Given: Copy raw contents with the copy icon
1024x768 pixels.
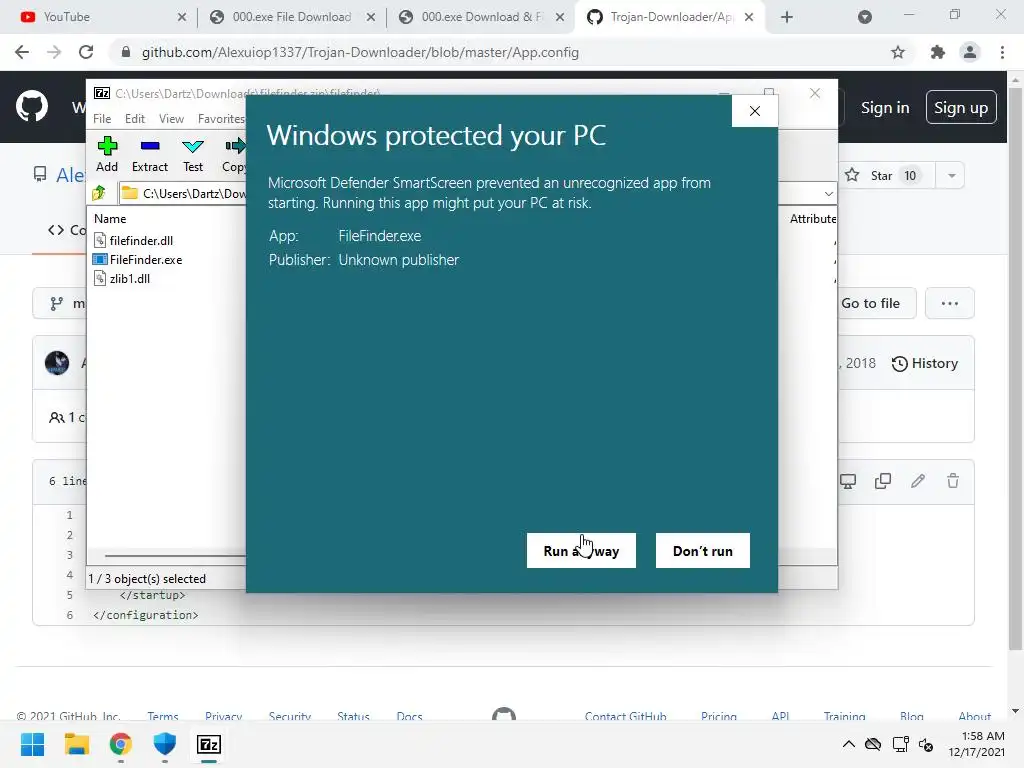Looking at the screenshot, I should 883,481.
